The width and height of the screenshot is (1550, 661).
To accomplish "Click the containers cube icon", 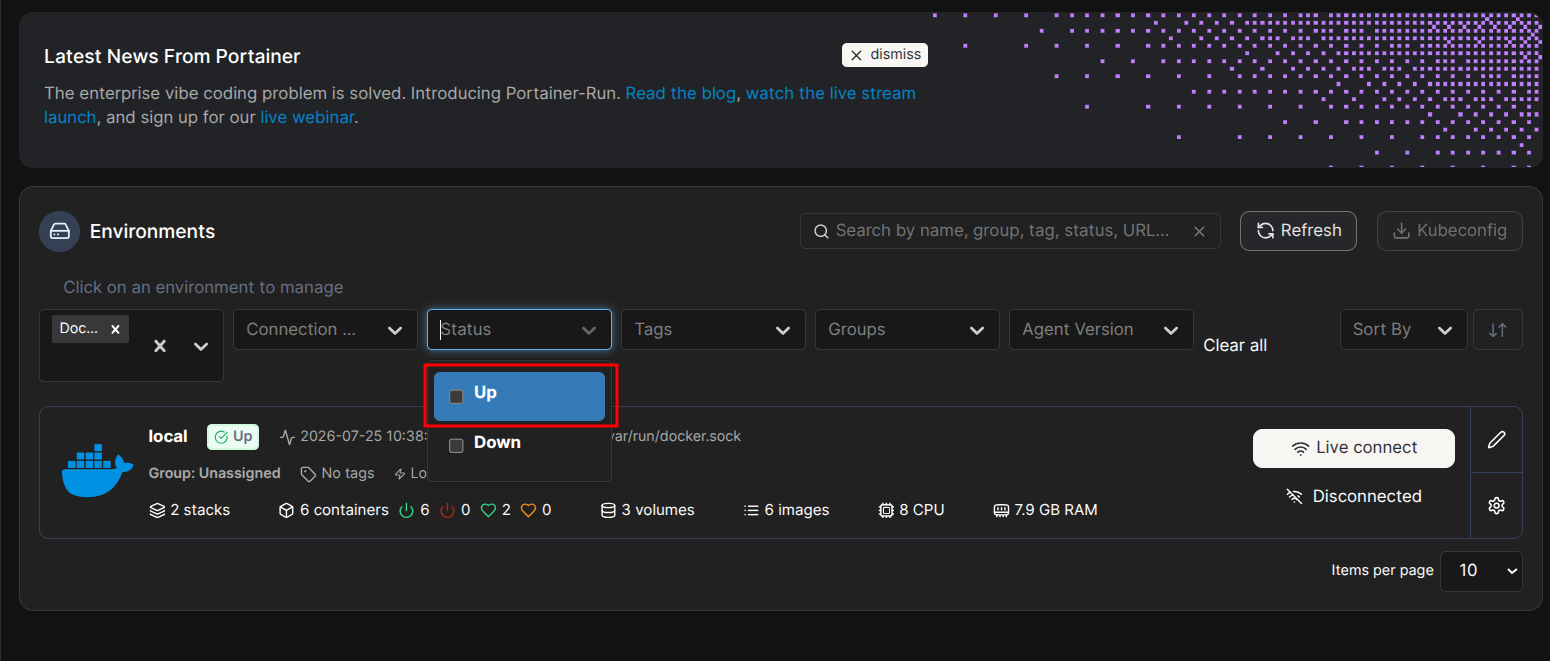I will [x=286, y=510].
